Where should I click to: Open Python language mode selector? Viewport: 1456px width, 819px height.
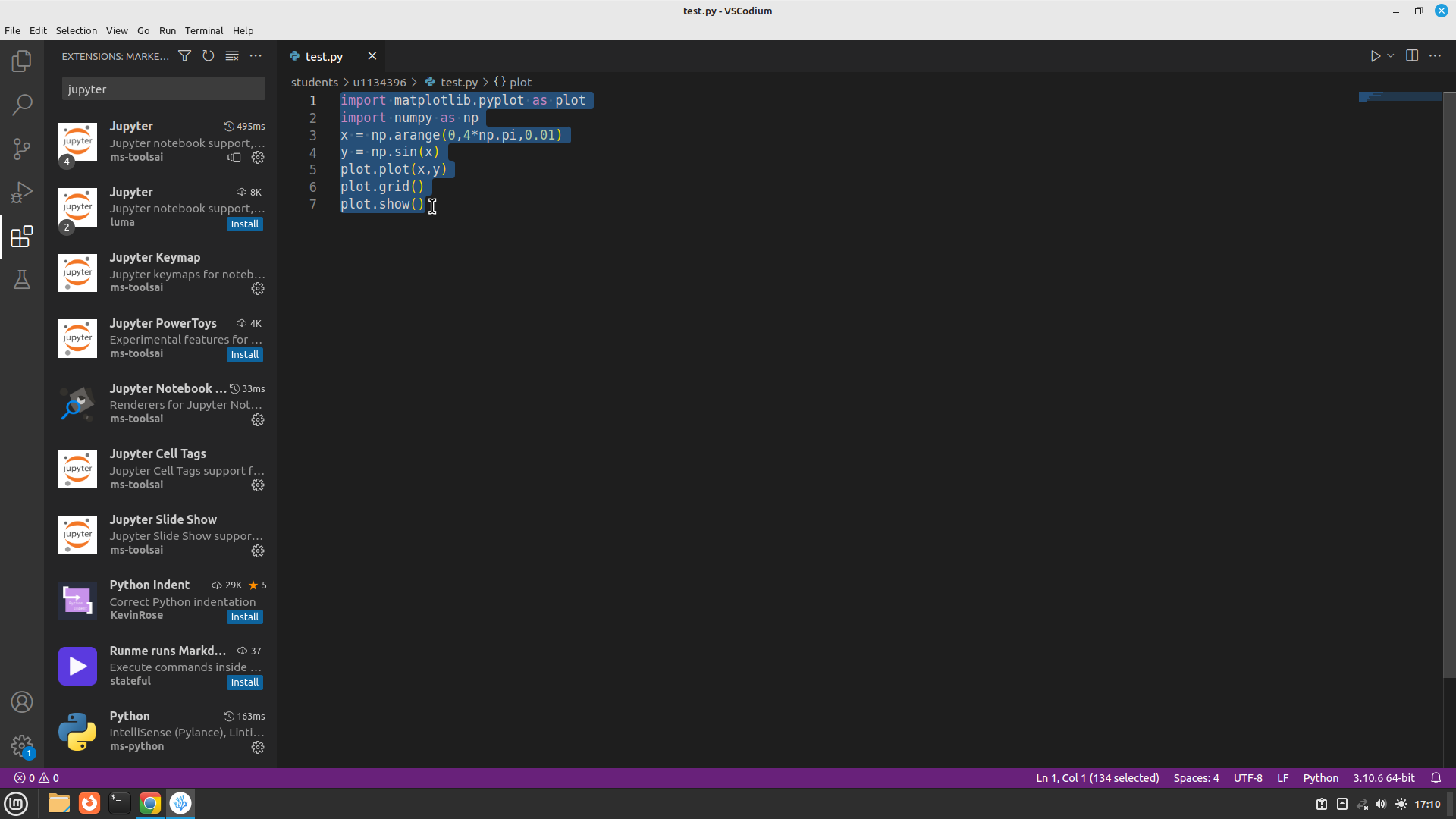point(1320,778)
